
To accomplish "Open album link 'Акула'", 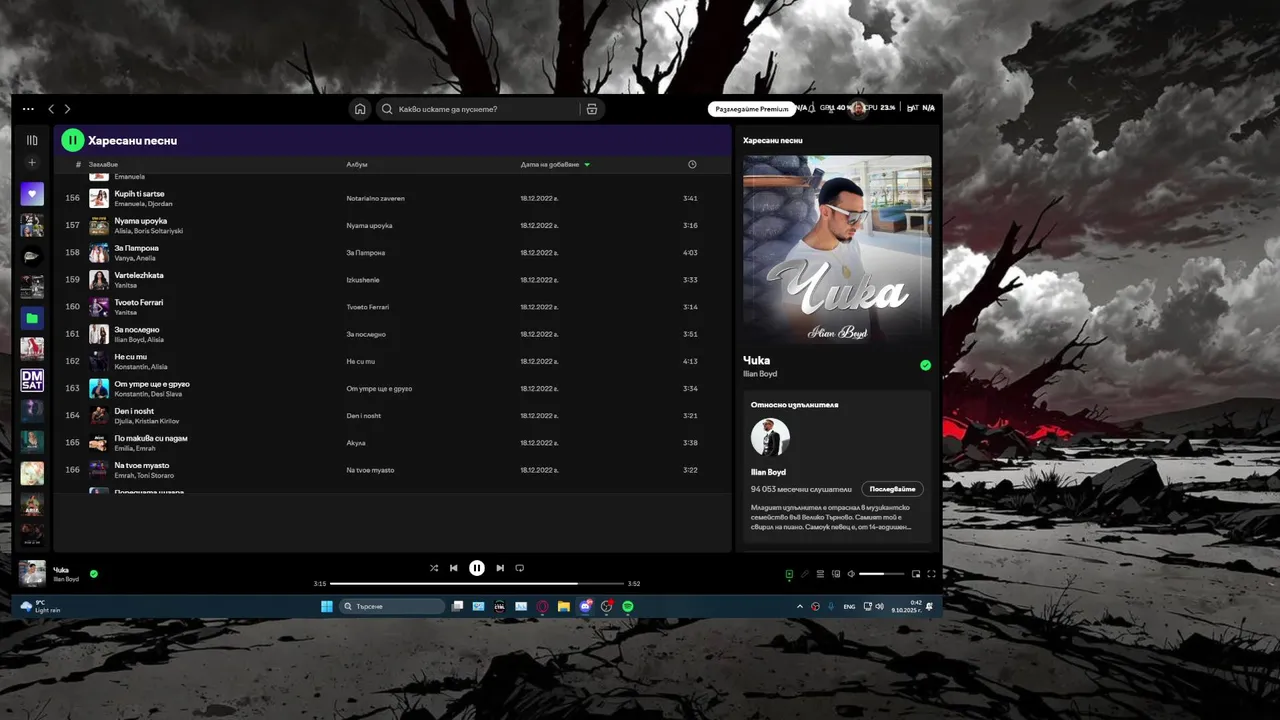I will pyautogui.click(x=356, y=443).
